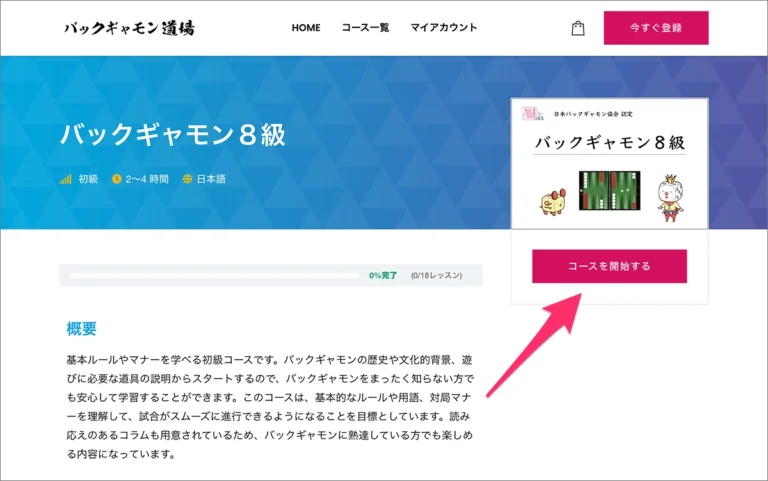The width and height of the screenshot is (768, 481).
Task: Click the globe icon beside 日本語
Action: click(187, 179)
